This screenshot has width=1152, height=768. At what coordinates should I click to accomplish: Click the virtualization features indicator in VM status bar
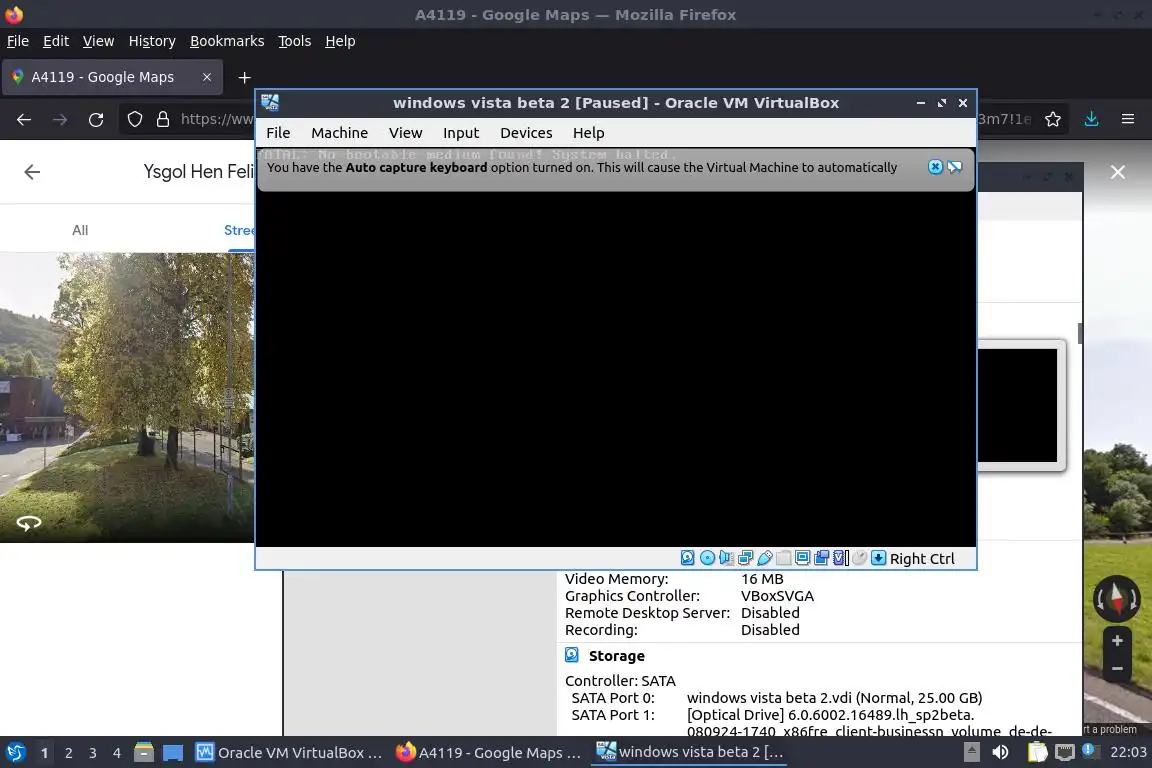840,558
